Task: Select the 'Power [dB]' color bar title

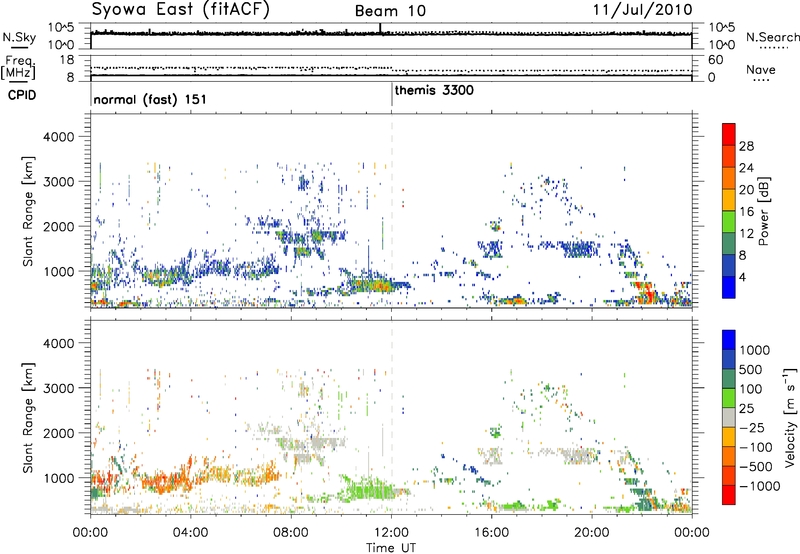Action: 763,211
